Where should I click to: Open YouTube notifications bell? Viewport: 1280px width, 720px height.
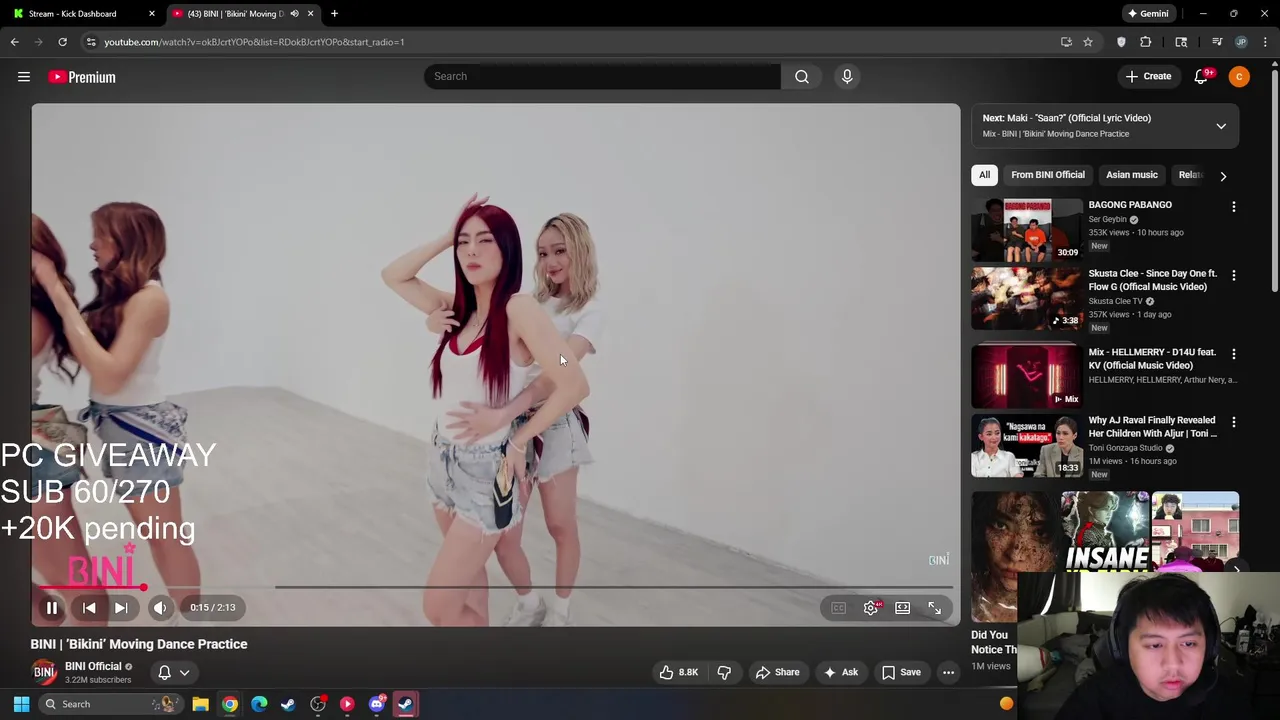pos(1202,77)
